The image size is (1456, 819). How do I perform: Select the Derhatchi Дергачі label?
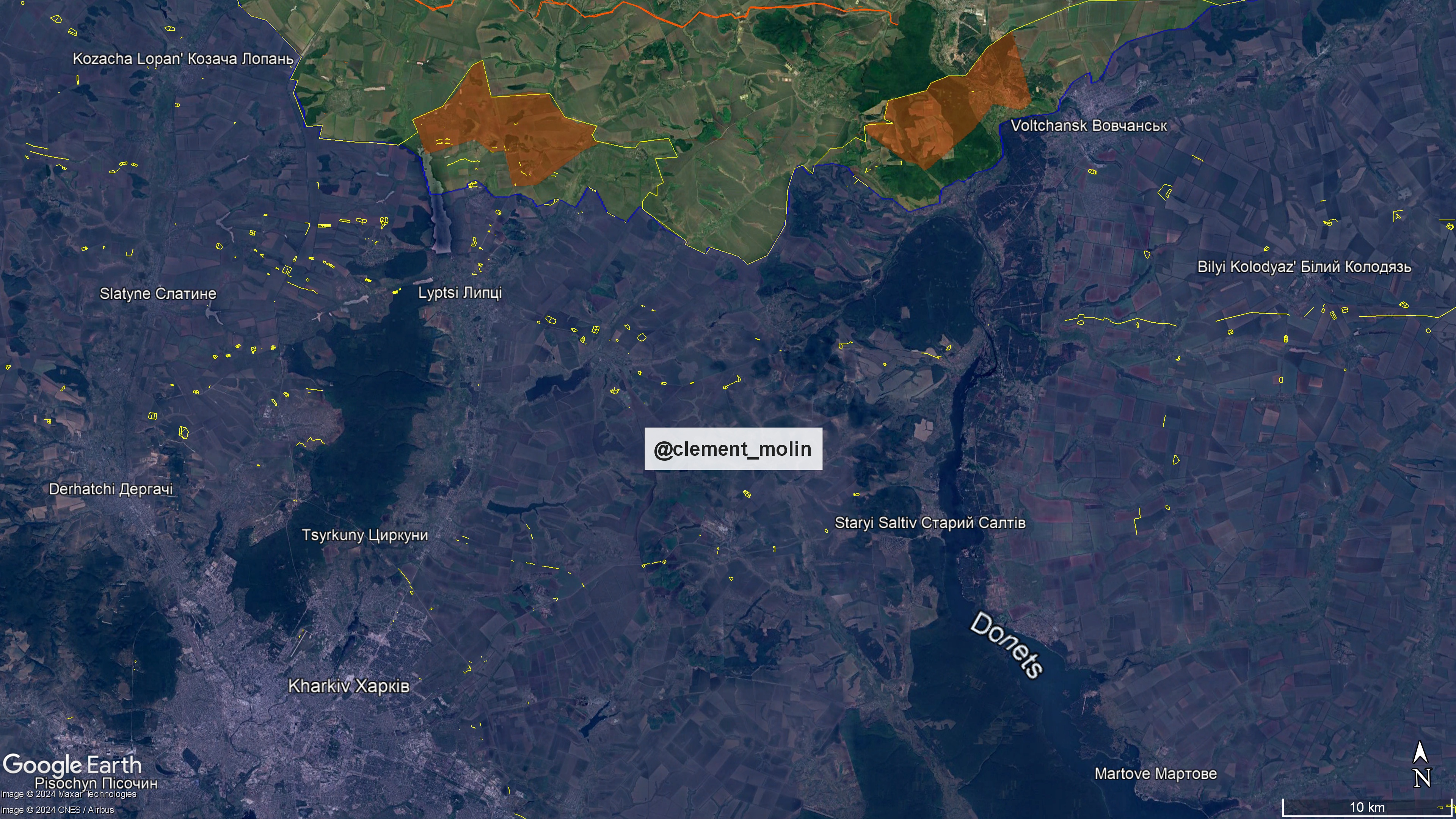[111, 489]
